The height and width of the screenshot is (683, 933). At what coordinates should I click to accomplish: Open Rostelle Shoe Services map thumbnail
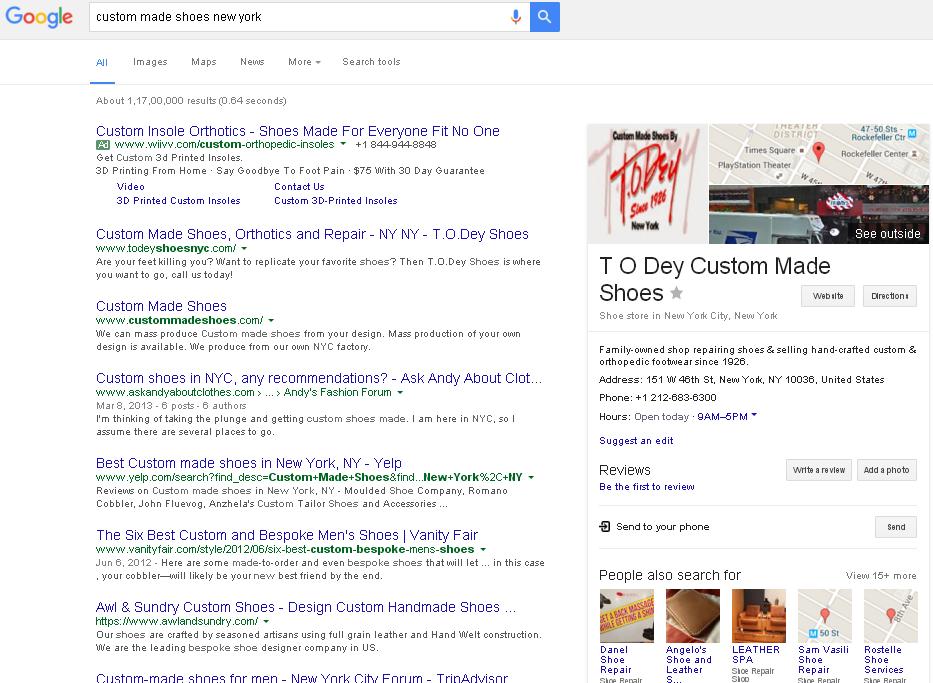coord(891,616)
